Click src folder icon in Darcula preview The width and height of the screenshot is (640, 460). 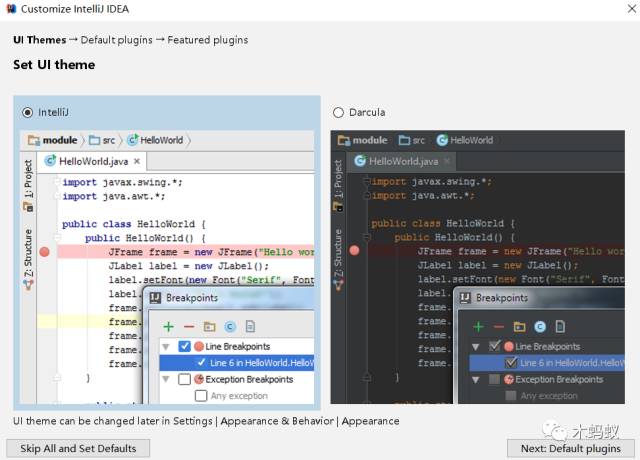404,140
